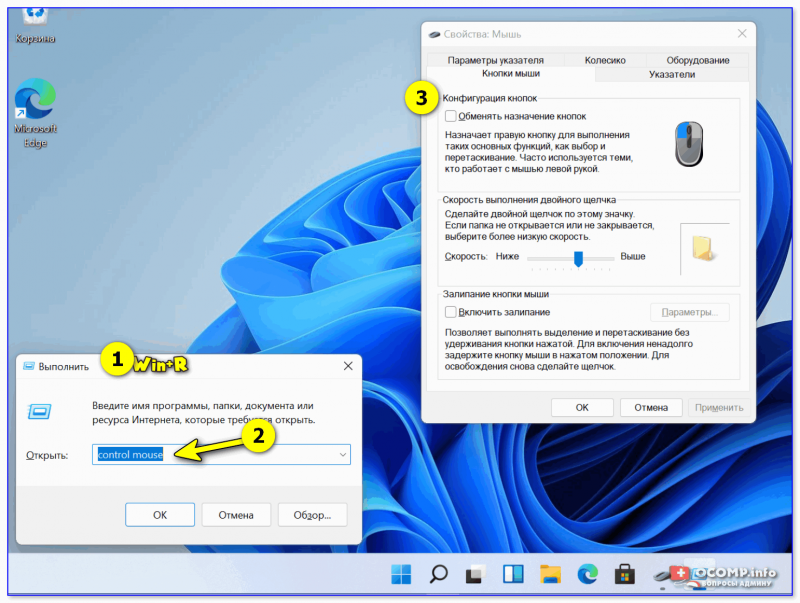
Task: Click the double-click speed slider handle
Action: point(577,258)
